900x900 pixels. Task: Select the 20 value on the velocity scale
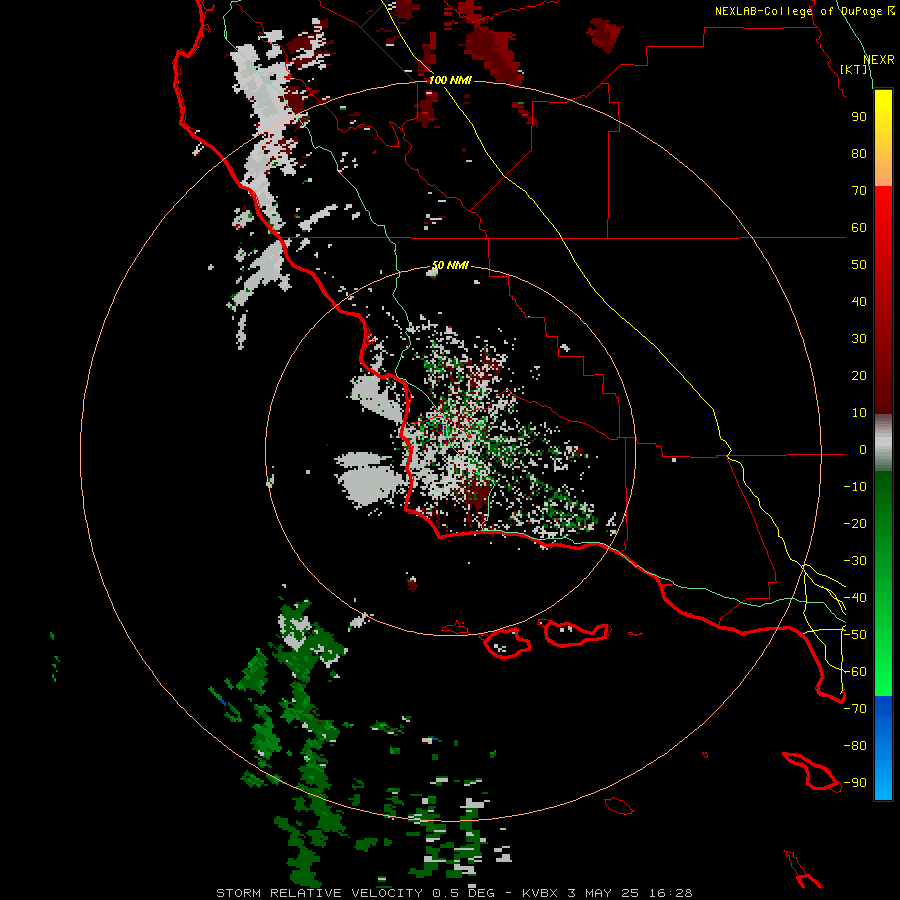coord(859,376)
